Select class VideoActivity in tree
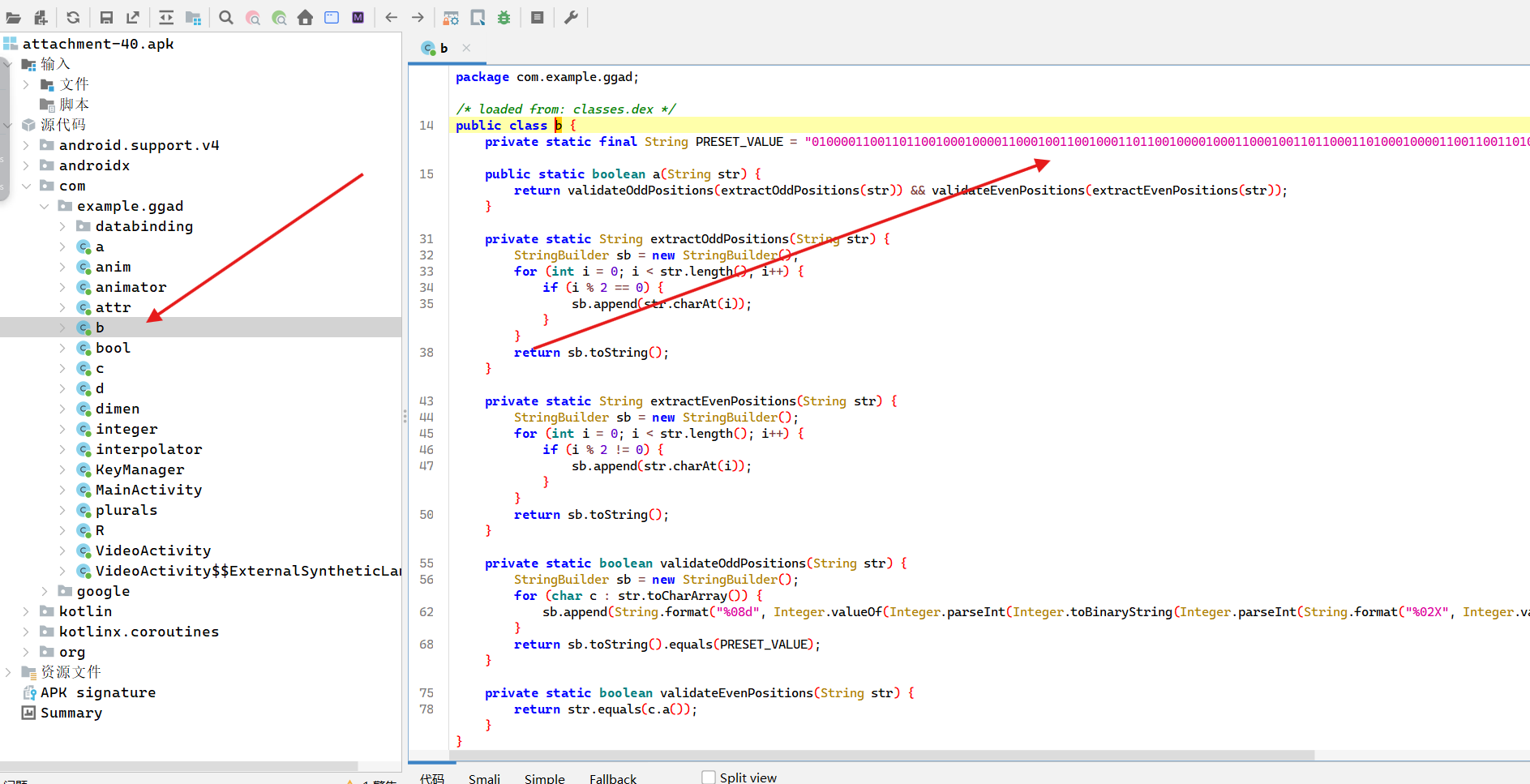Image resolution: width=1530 pixels, height=784 pixels. pos(153,551)
